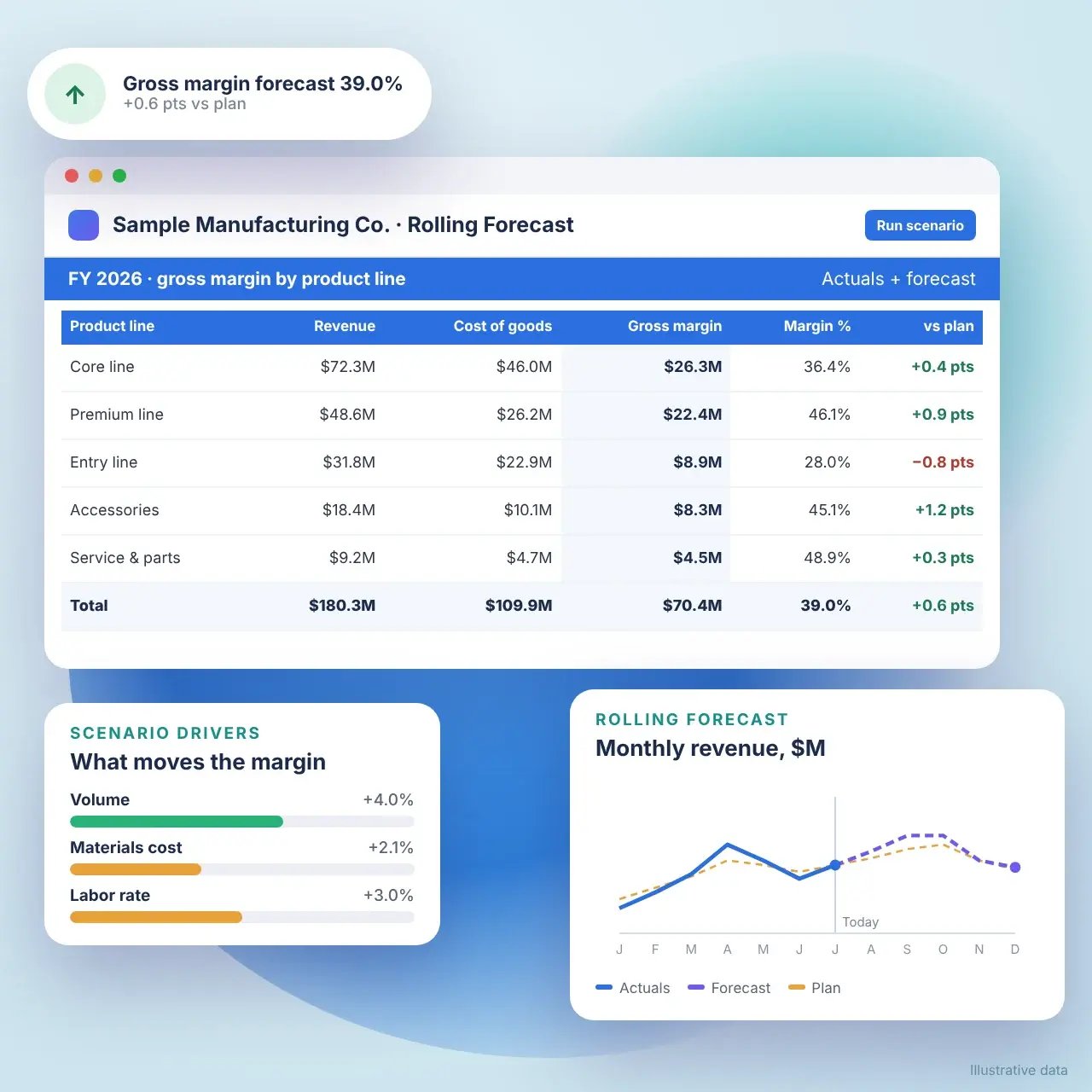Click the green up-arrow icon in gross margin badge

[75, 94]
